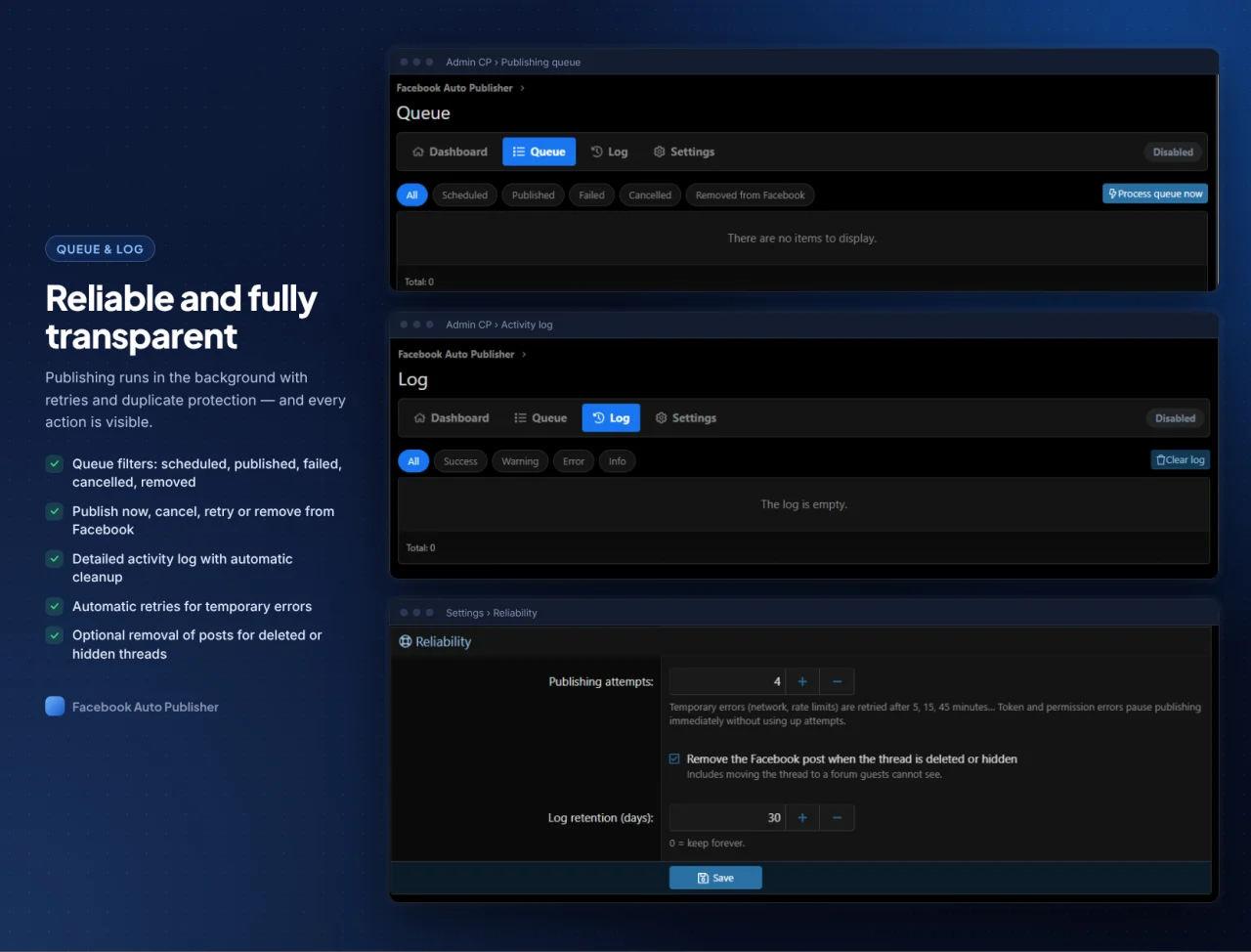Click Log retention days input field
The image size is (1251, 952).
point(727,817)
